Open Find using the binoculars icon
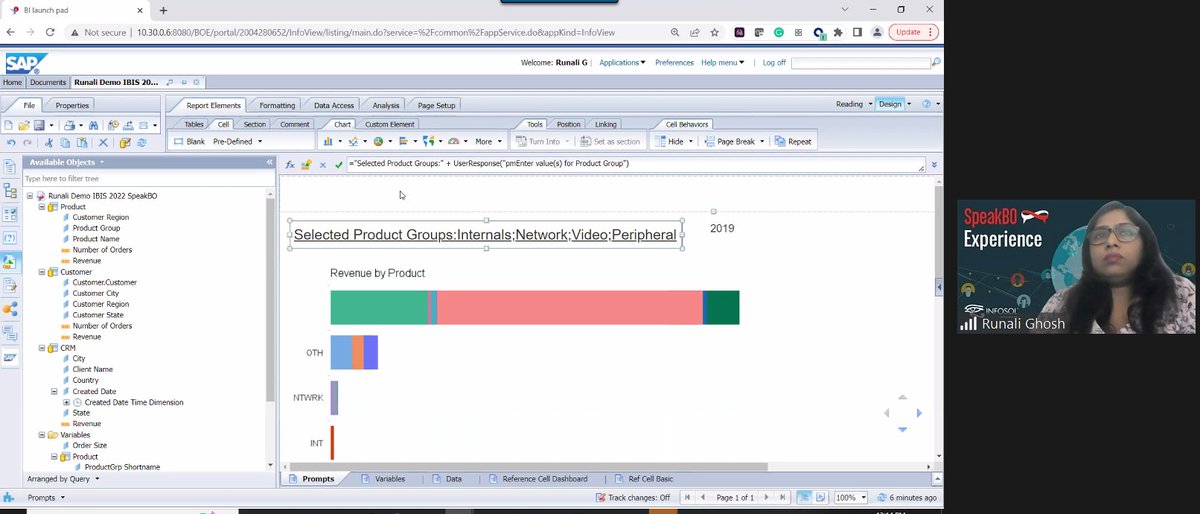Screen dimensions: 1200x514 93,125
